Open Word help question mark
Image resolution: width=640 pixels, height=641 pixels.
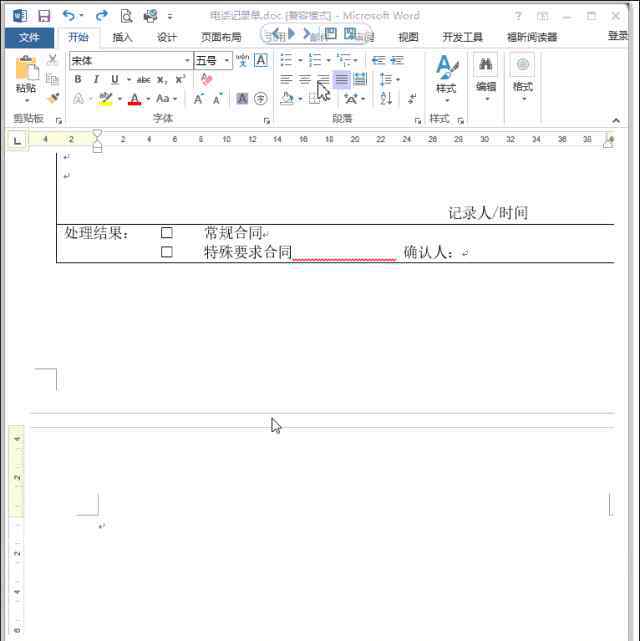(518, 16)
